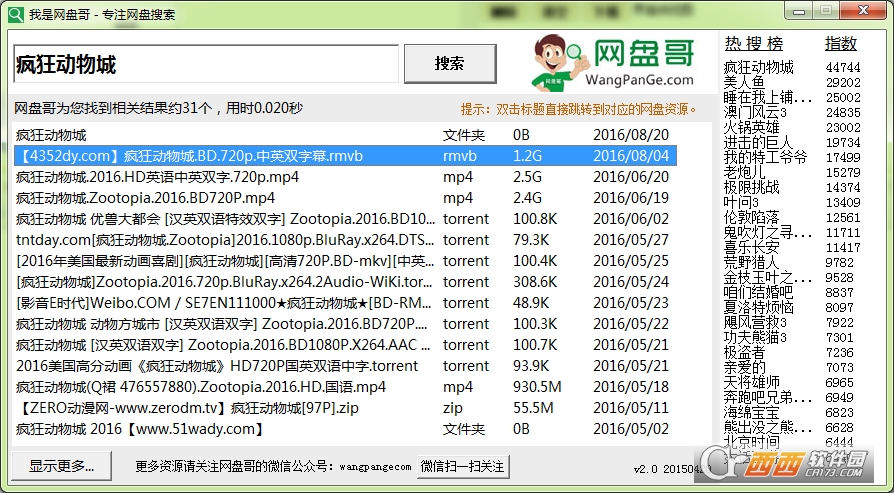Click the magnifier app icon in title bar
The height and width of the screenshot is (493, 894).
tap(16, 14)
